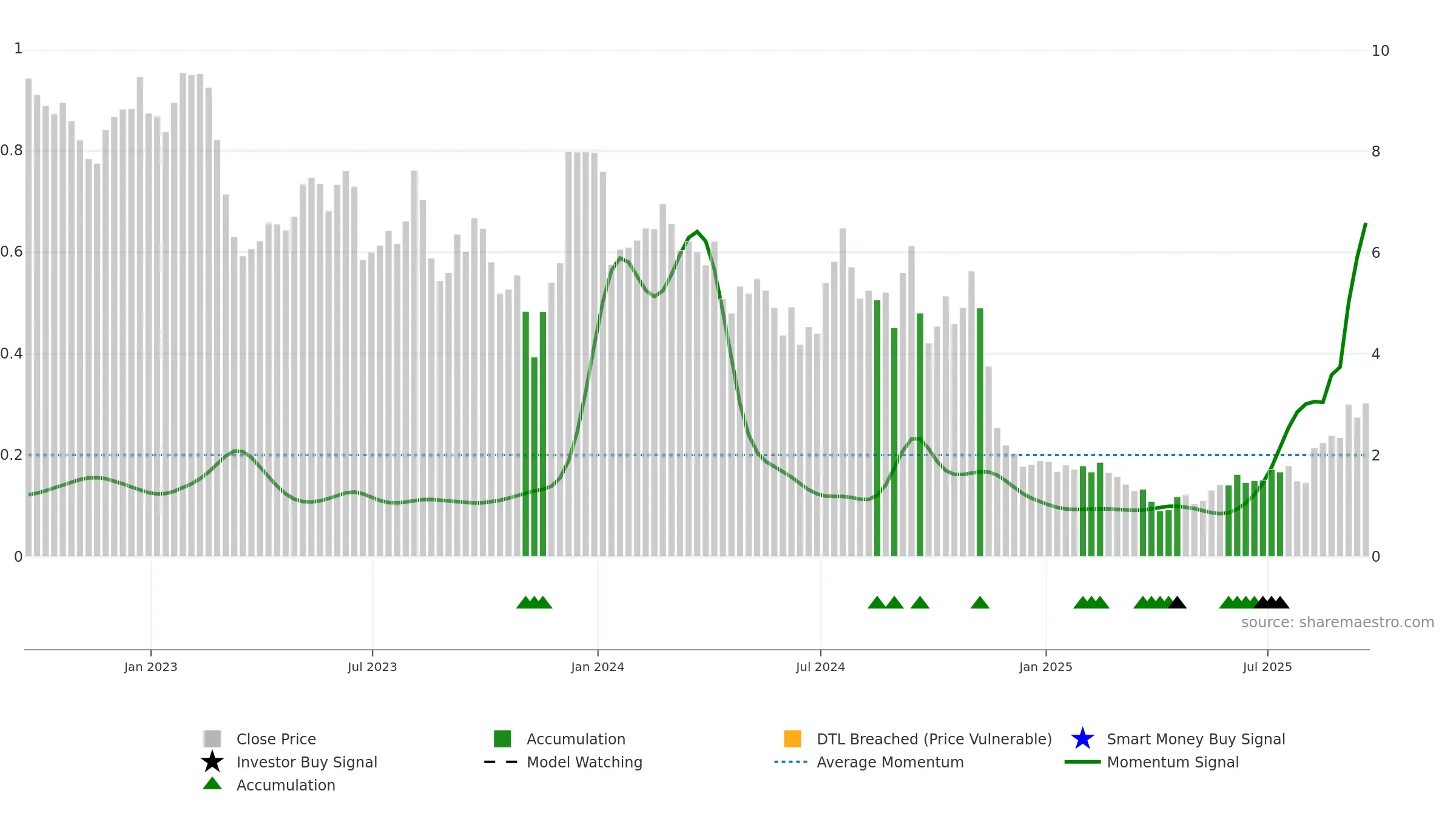Click the first green accumulation triangle before Jan 2024
1456x819 pixels.
tap(525, 602)
